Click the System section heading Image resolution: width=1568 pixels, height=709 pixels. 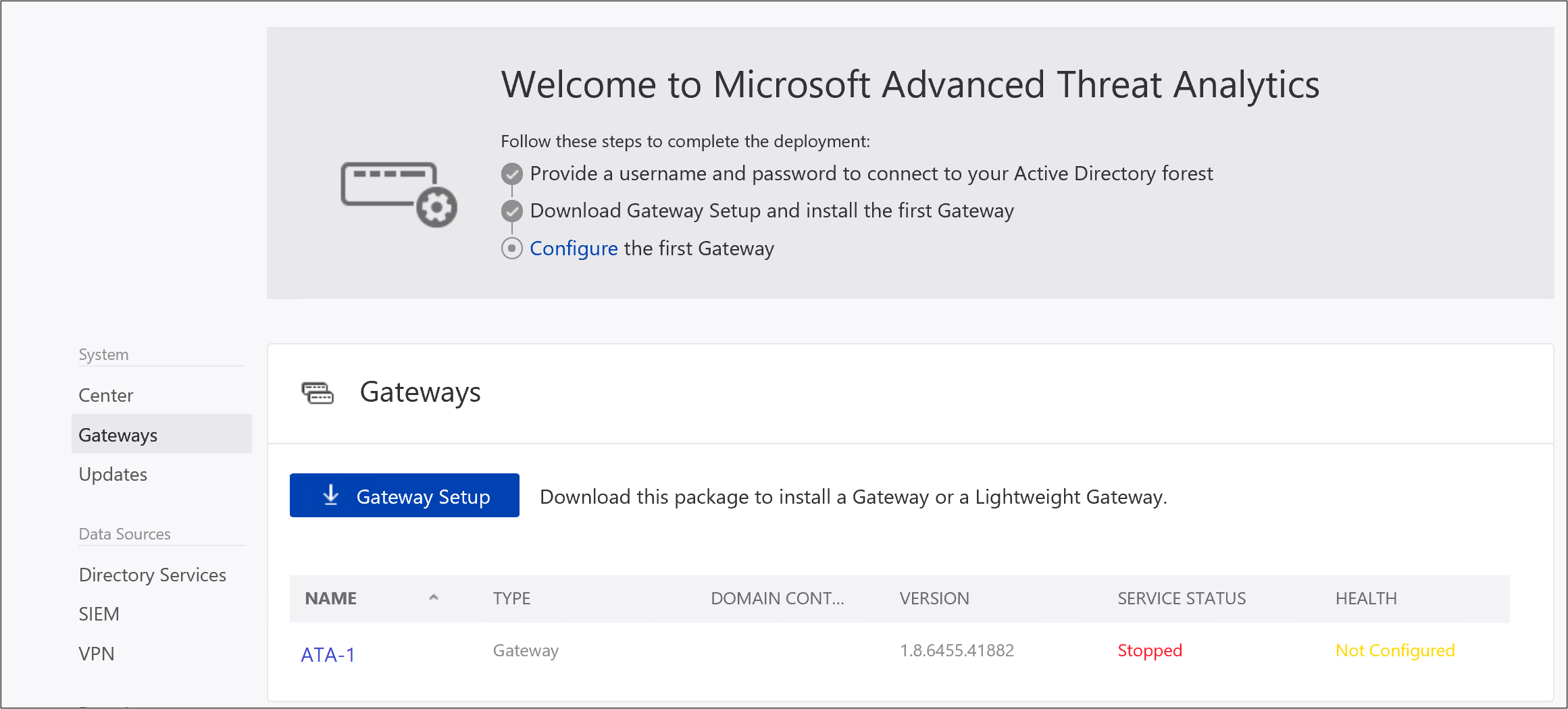103,354
